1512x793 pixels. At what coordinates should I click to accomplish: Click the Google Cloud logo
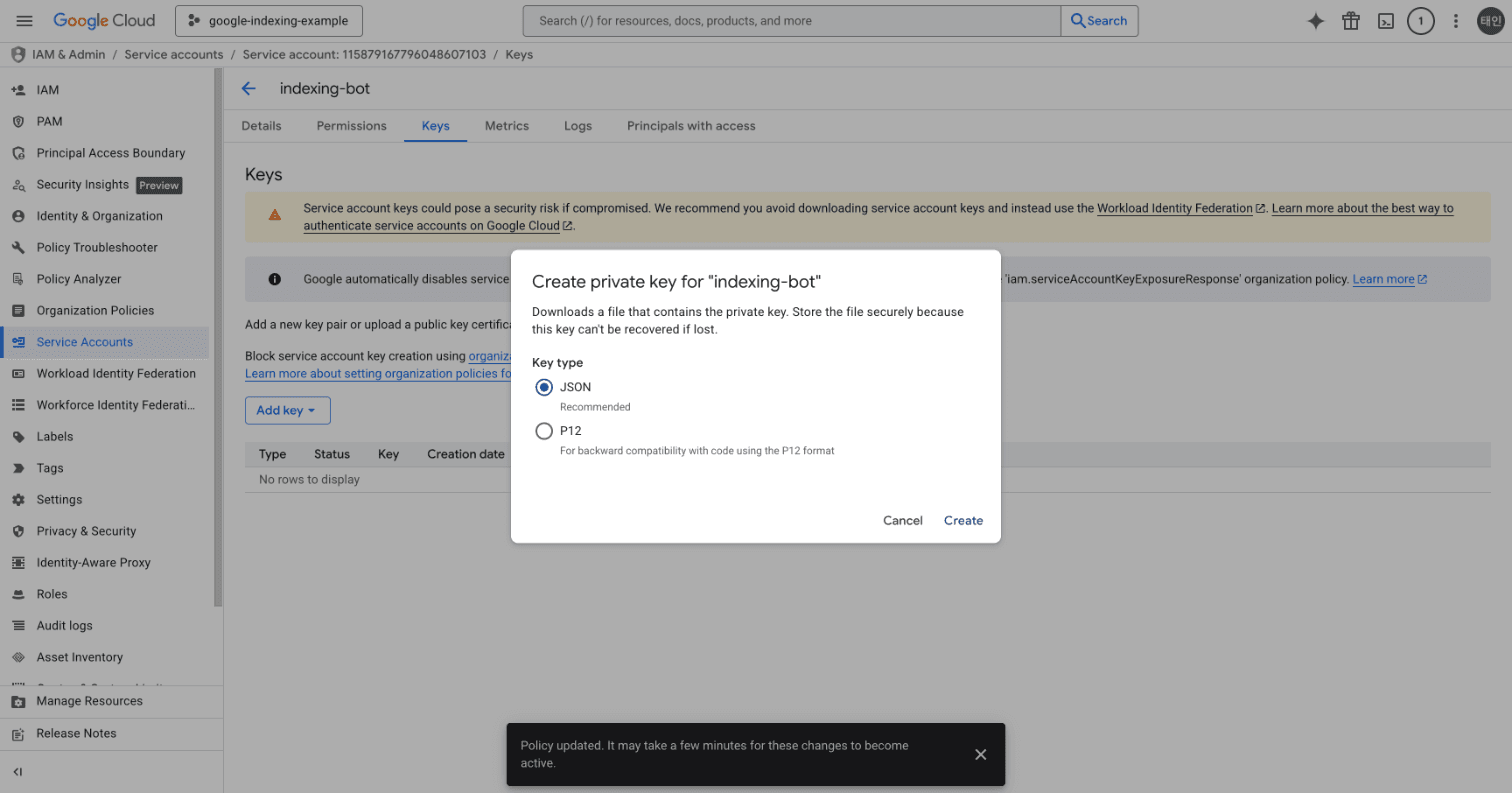(104, 21)
